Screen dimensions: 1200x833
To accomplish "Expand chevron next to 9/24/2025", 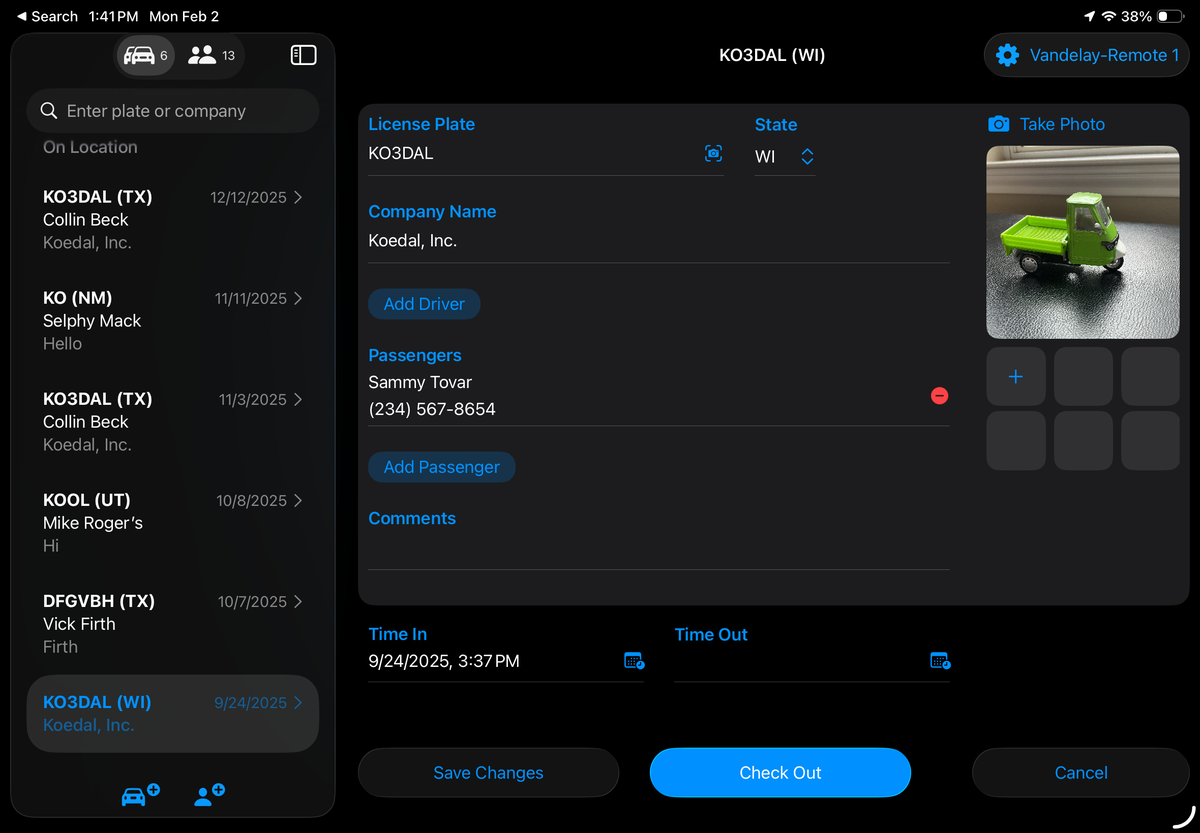I will pos(298,703).
